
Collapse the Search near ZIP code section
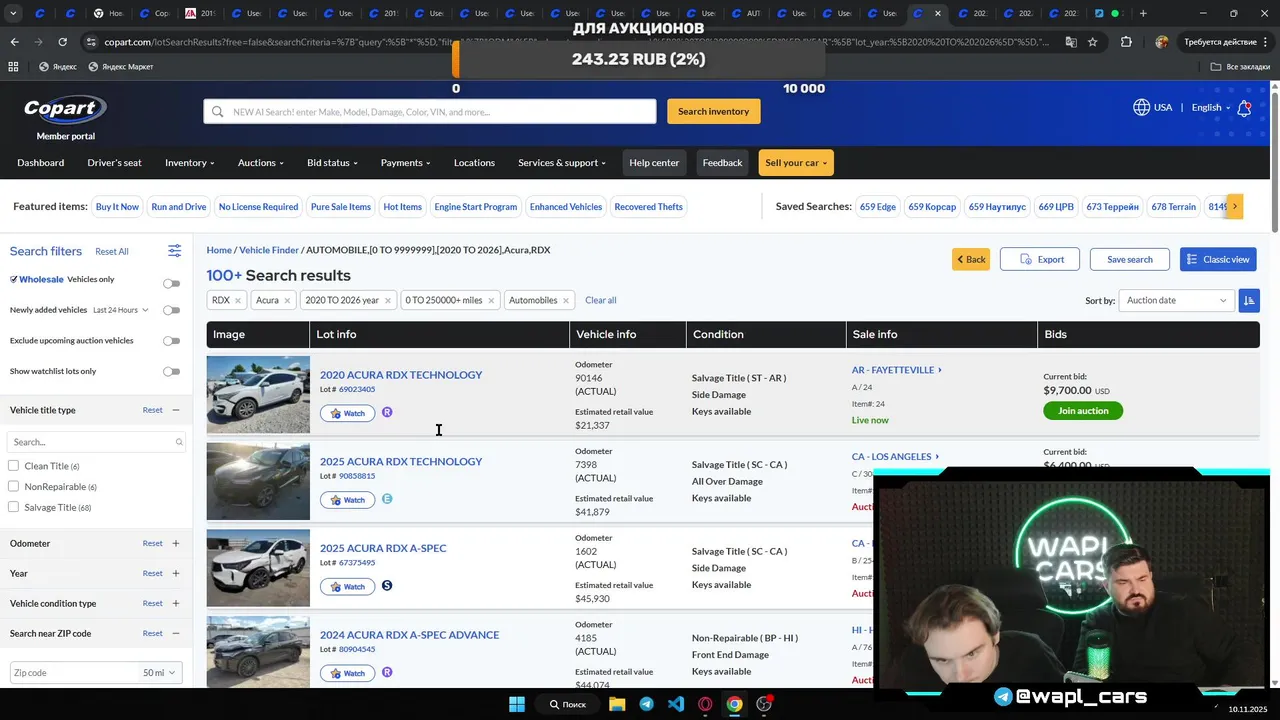point(176,634)
